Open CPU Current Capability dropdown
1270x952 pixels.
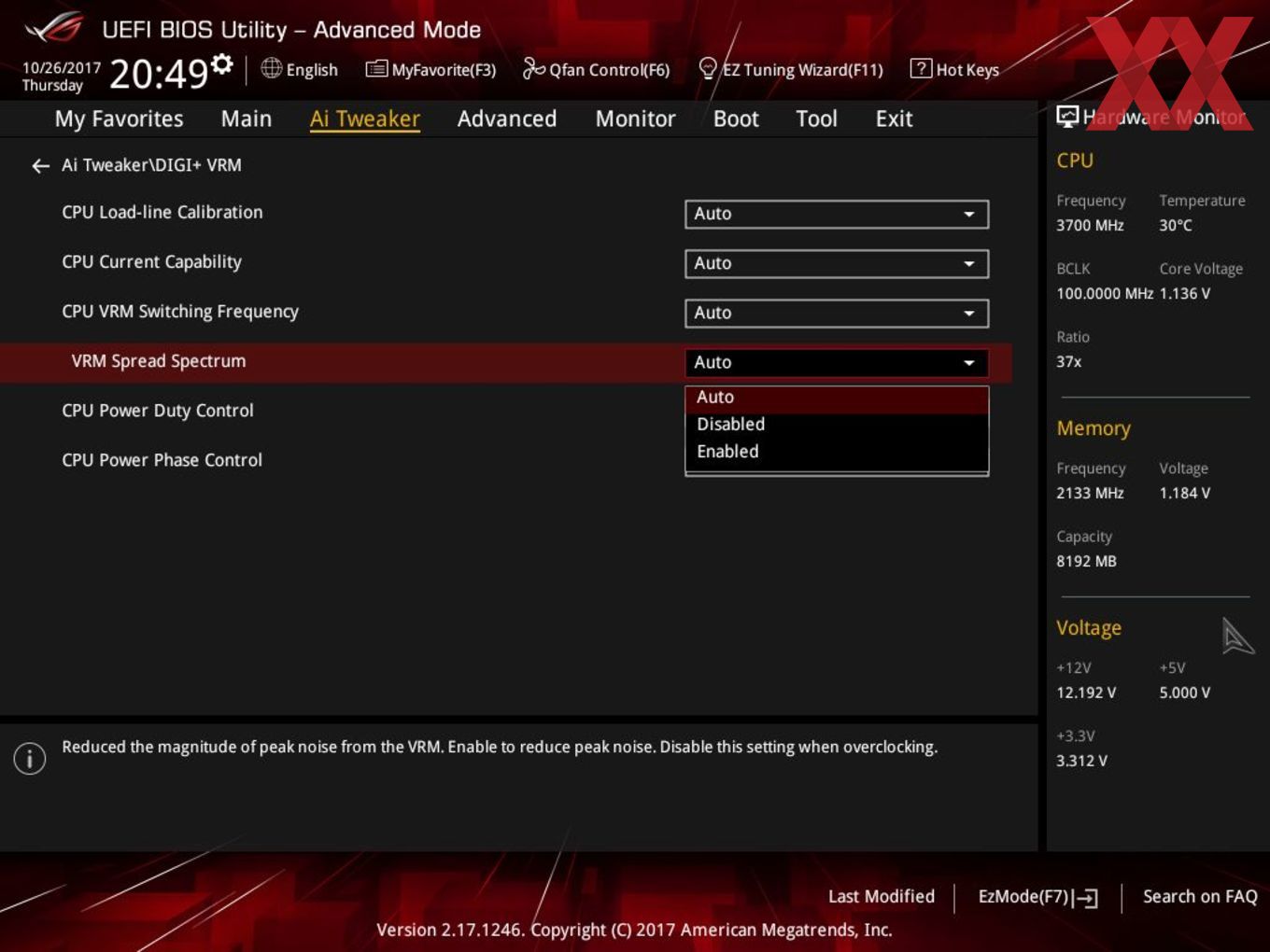837,263
